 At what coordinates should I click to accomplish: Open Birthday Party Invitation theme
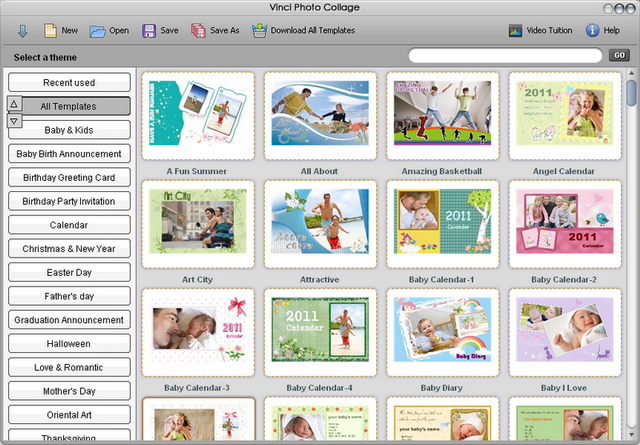click(x=69, y=201)
